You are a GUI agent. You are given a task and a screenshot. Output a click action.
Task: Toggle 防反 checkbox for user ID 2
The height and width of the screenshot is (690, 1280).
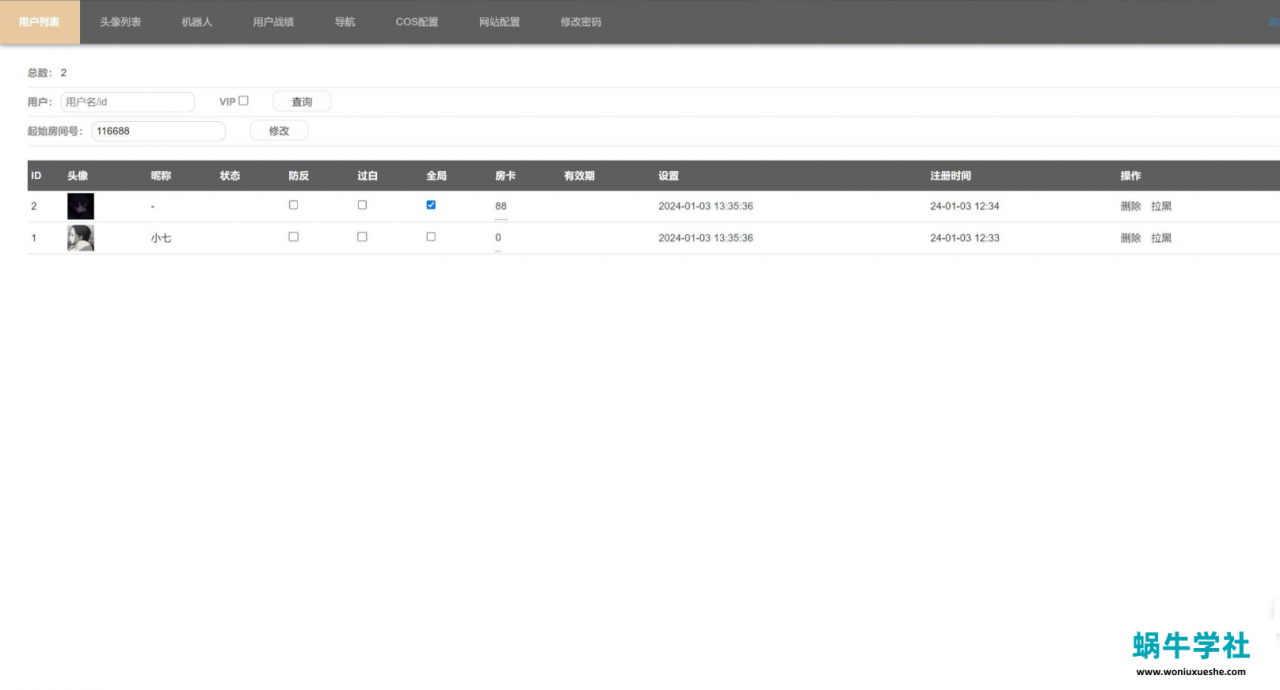[x=293, y=205]
